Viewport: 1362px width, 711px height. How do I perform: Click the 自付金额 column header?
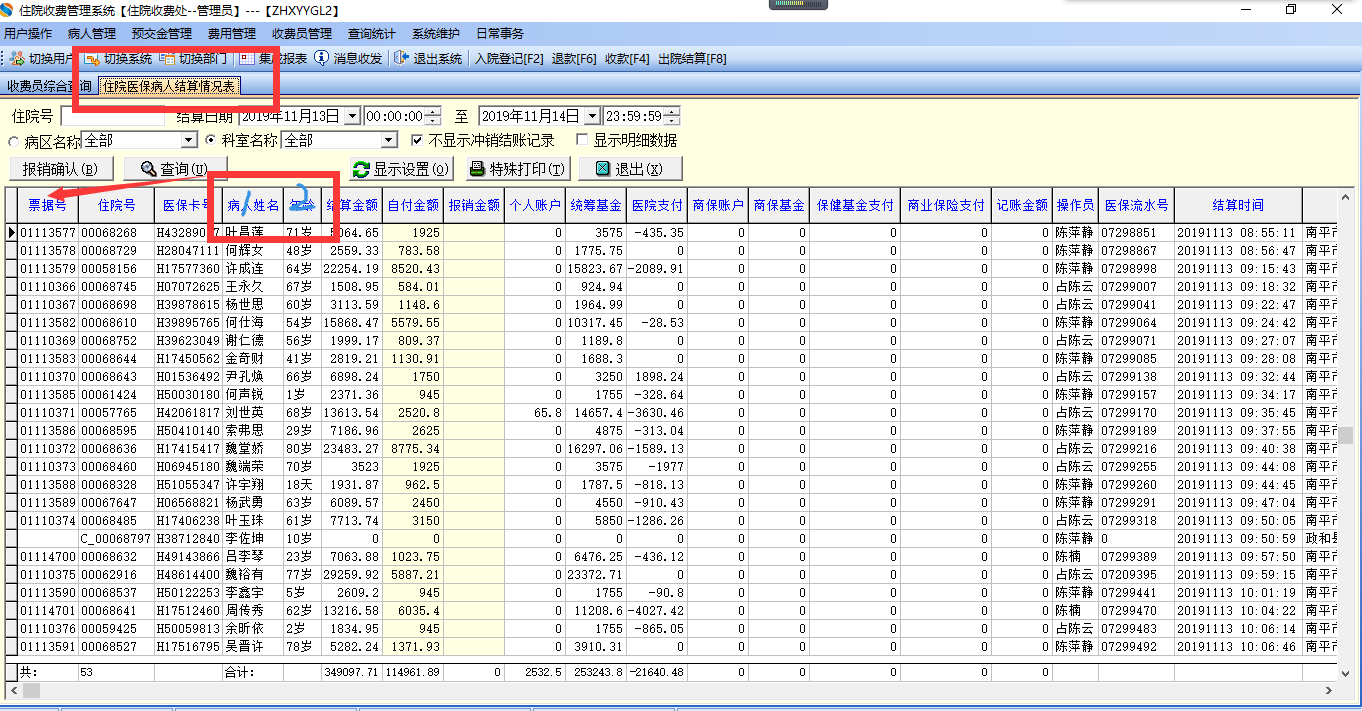click(413, 205)
